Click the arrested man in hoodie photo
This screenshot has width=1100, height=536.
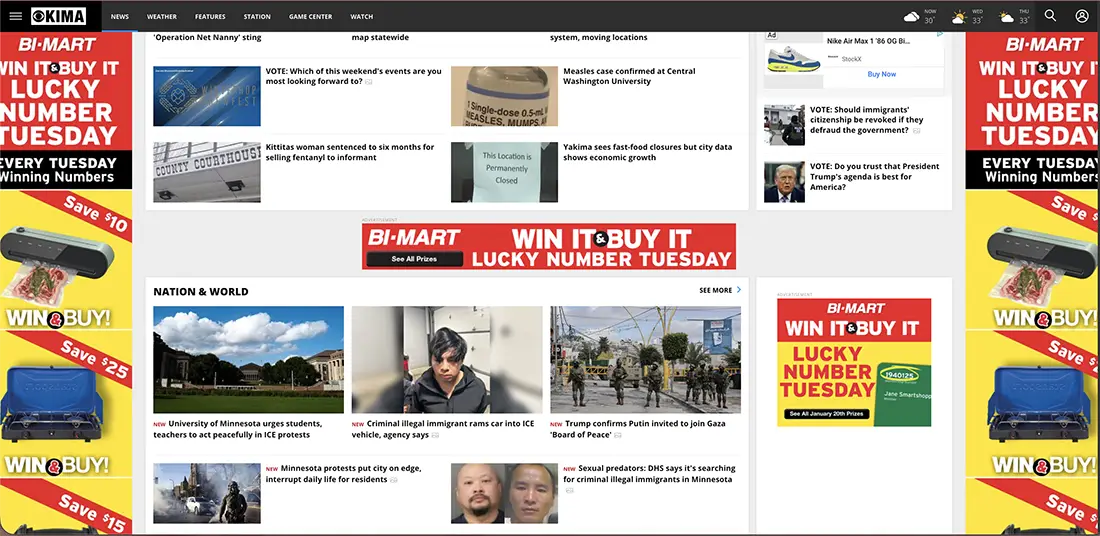pos(447,359)
